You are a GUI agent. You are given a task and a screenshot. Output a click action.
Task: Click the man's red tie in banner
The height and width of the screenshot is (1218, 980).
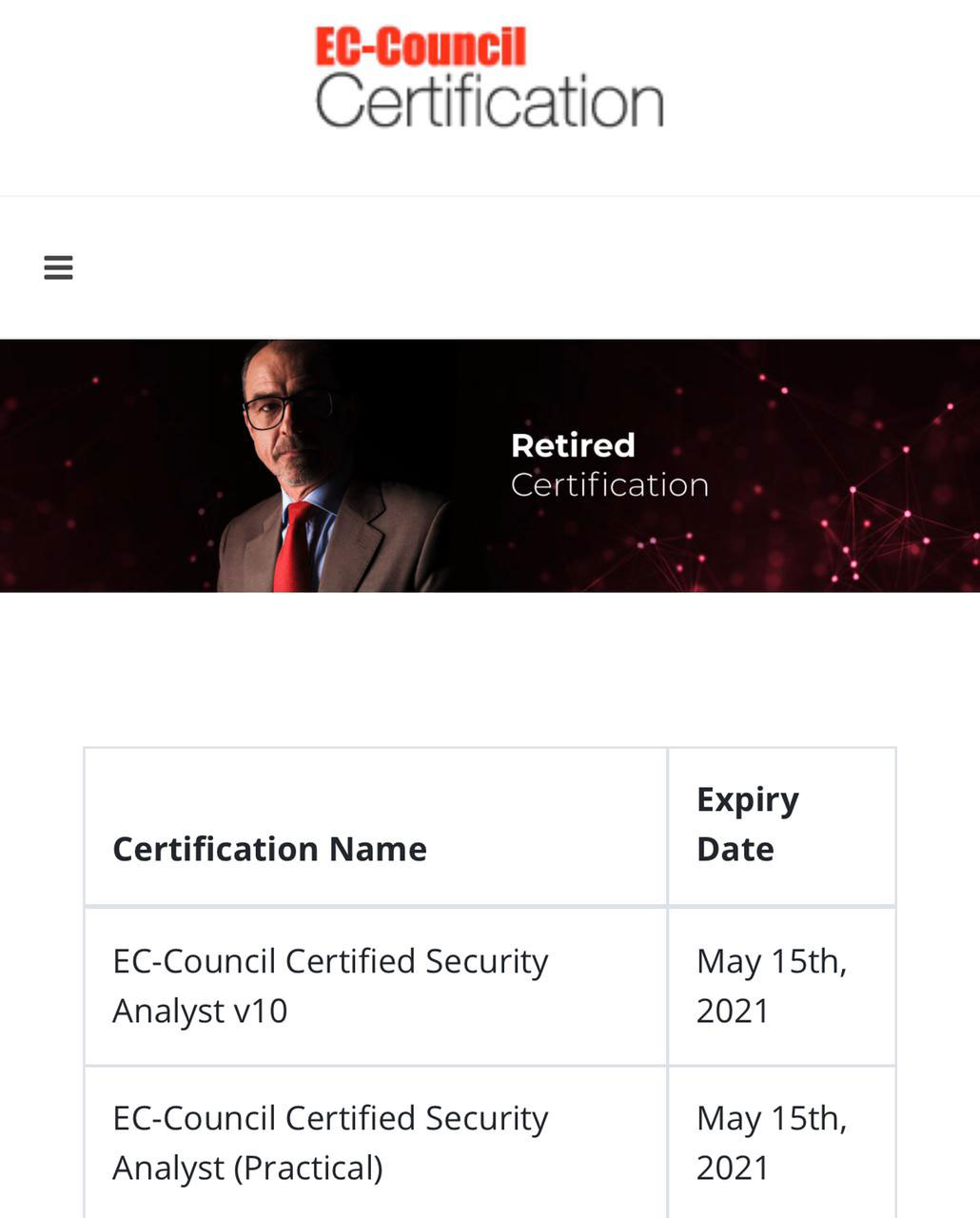click(294, 547)
